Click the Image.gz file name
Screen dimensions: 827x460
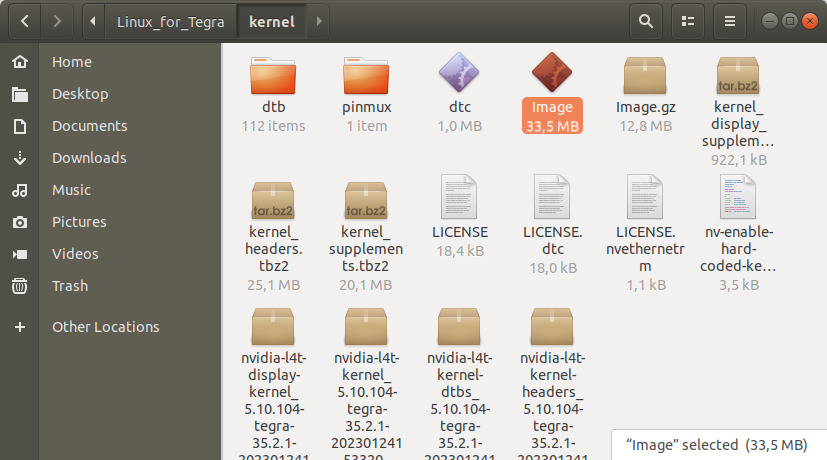[646, 107]
